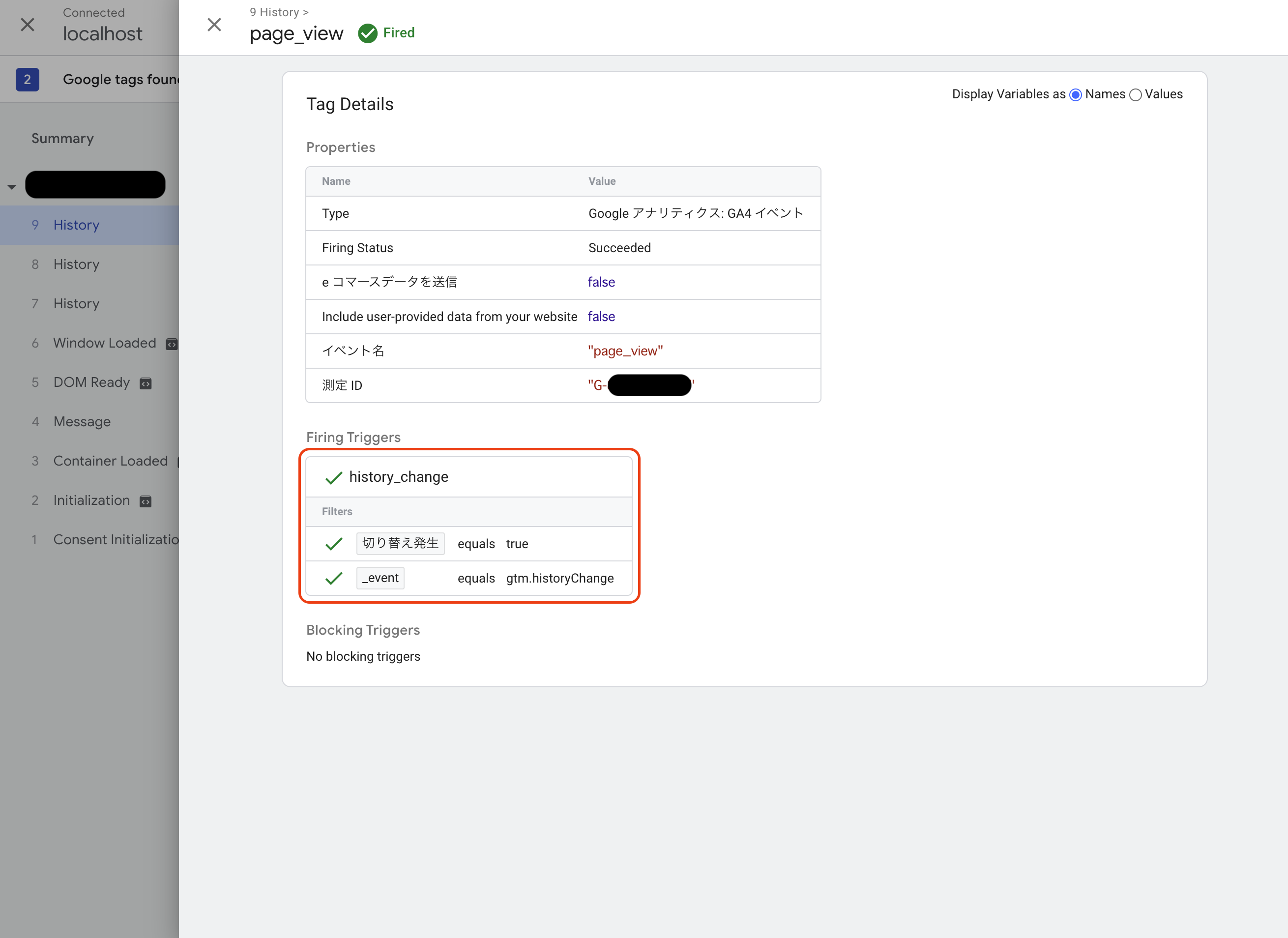
Task: Select event 7 History in sidebar
Action: 76,303
